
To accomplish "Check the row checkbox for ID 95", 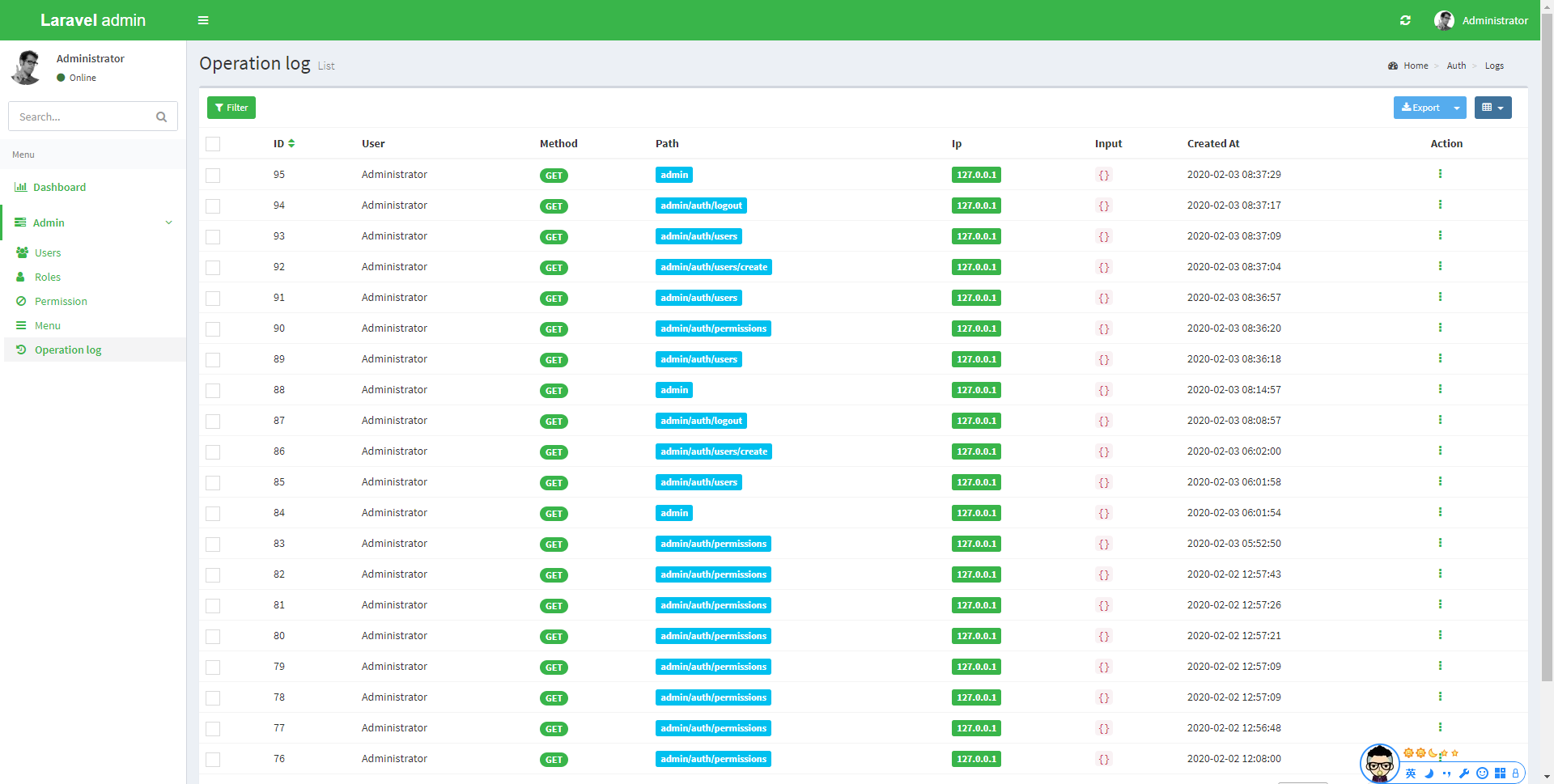I will point(213,175).
